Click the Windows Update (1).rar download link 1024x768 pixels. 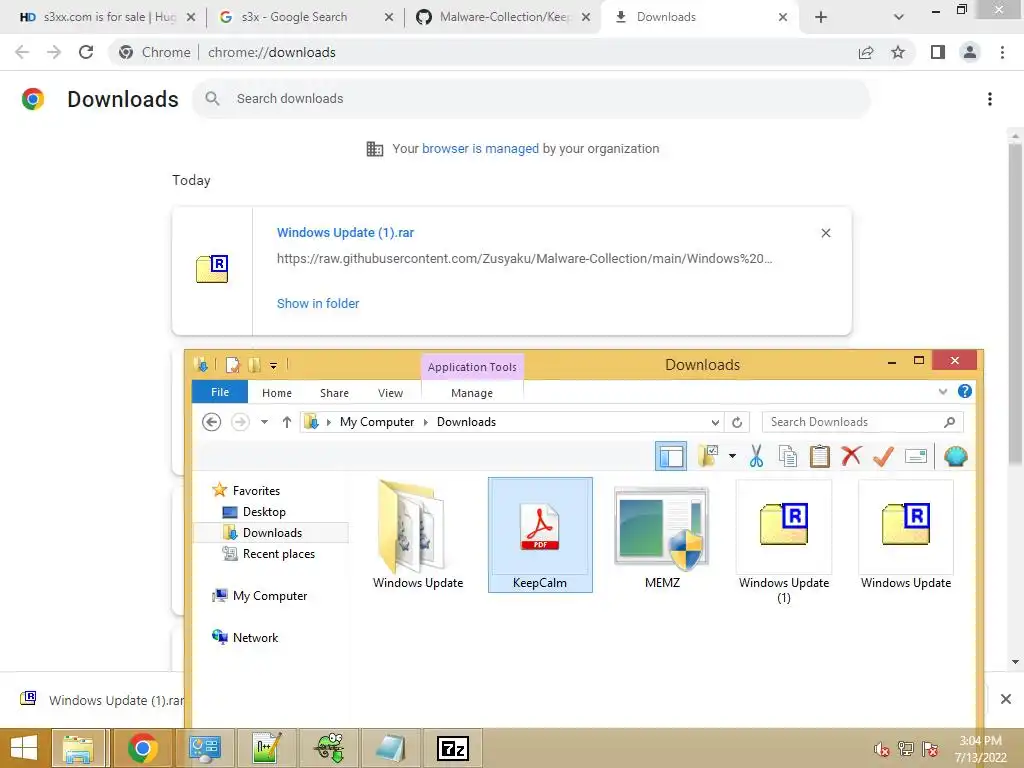point(345,232)
